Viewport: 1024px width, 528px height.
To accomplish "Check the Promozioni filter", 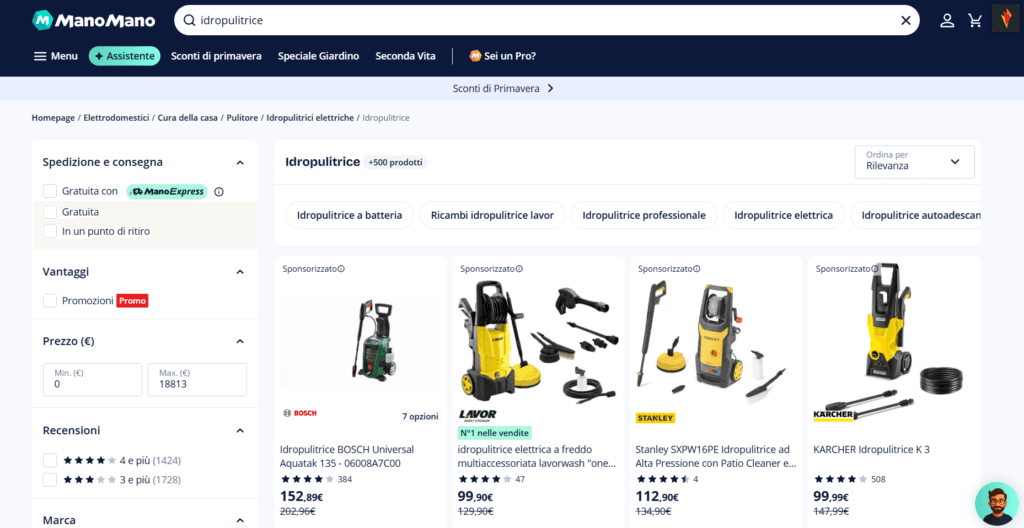I will tap(50, 301).
